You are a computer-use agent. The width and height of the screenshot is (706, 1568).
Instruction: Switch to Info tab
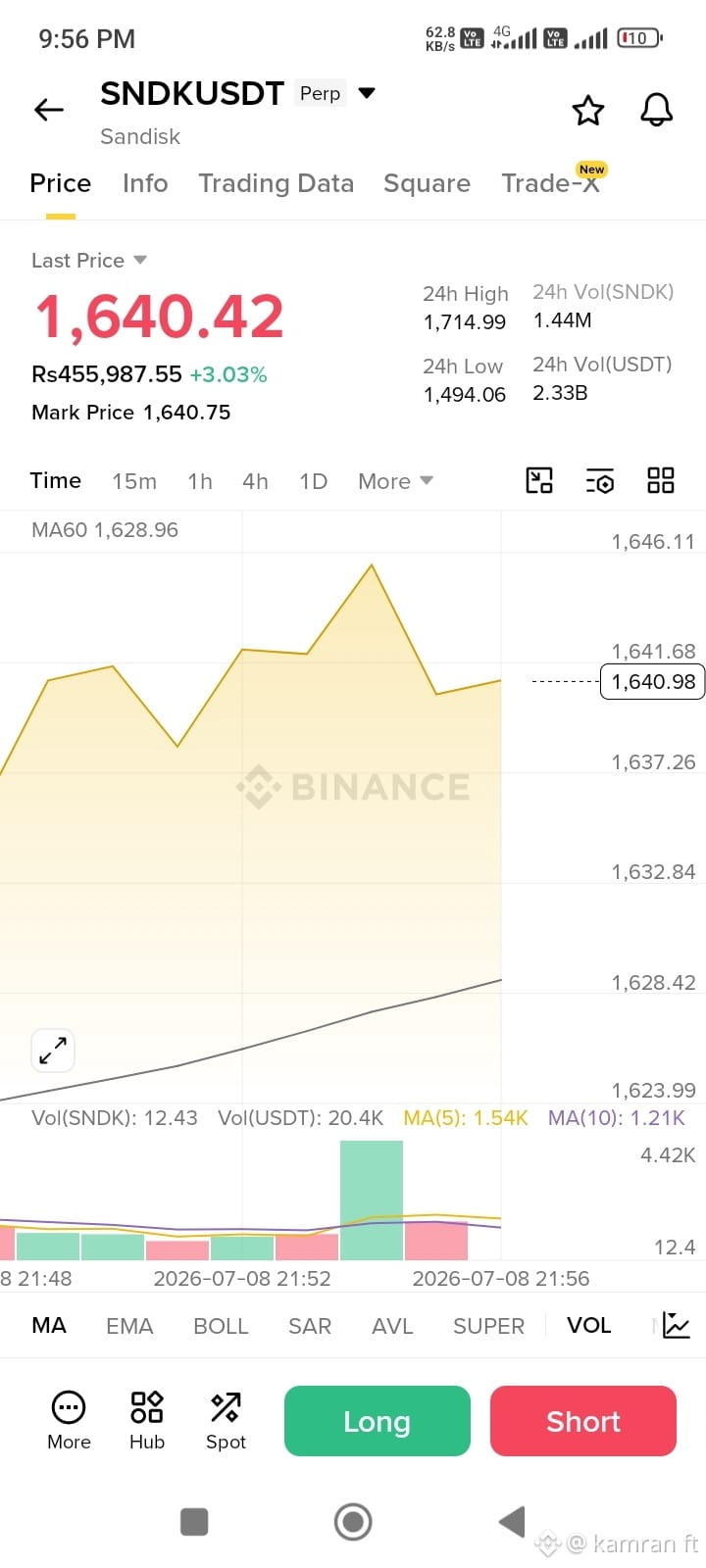(x=145, y=183)
